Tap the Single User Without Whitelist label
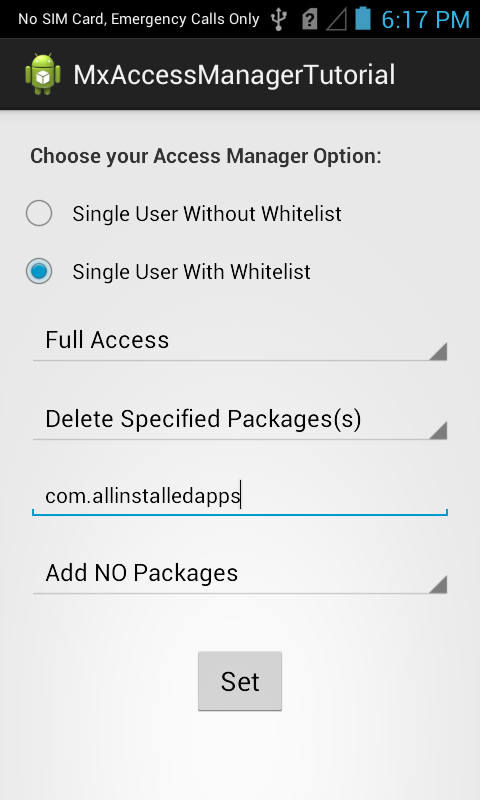This screenshot has height=800, width=480. pyautogui.click(x=207, y=214)
